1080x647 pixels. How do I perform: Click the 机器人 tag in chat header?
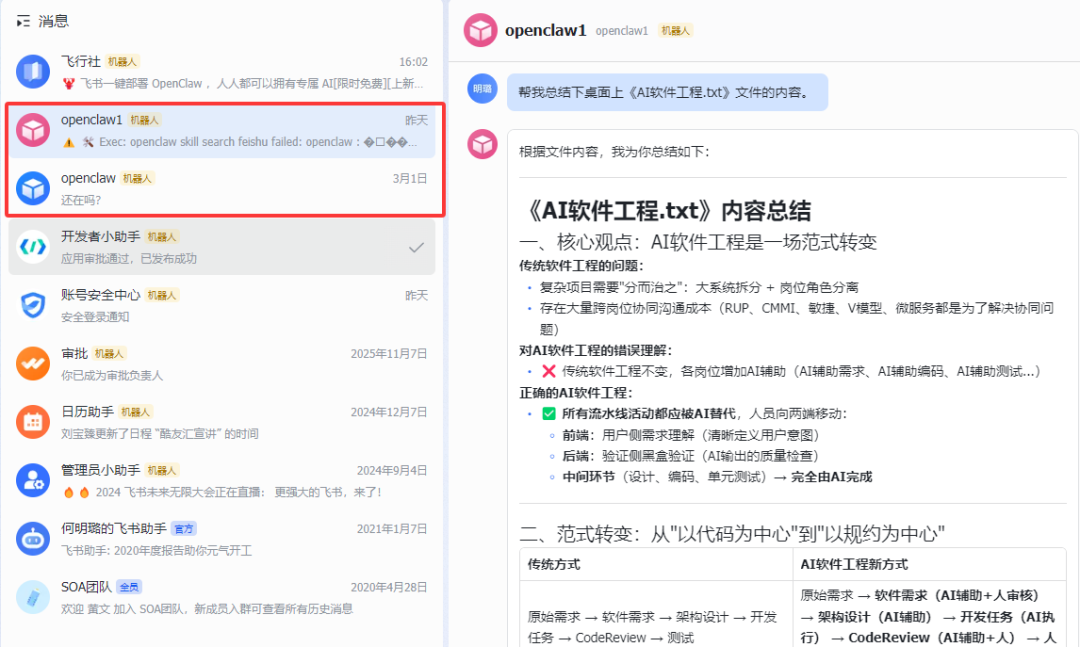(675, 31)
